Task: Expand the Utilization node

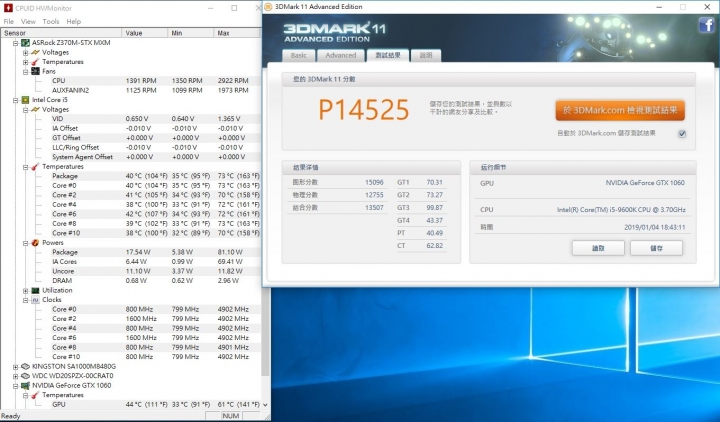Action: (25, 291)
